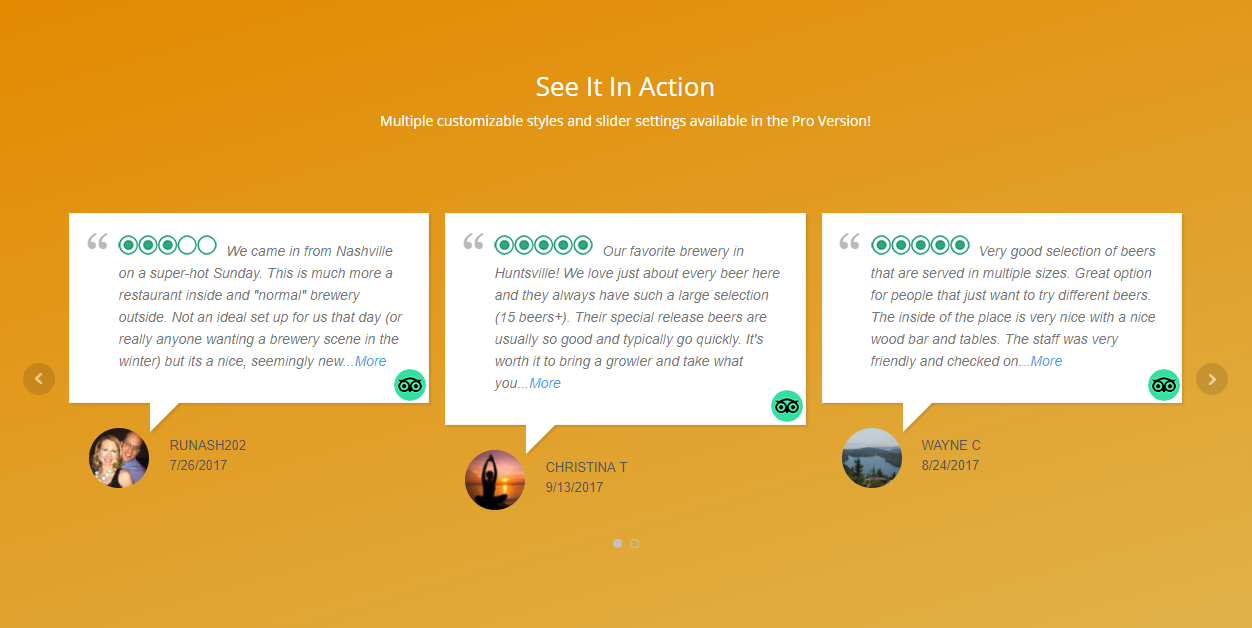Click TripAdvisor logo on Wayne C's review

click(1163, 385)
